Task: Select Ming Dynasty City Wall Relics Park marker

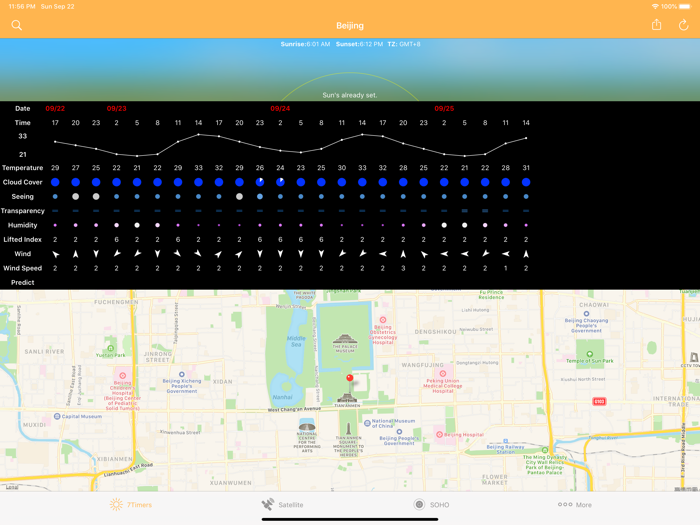Action: [x=545, y=450]
